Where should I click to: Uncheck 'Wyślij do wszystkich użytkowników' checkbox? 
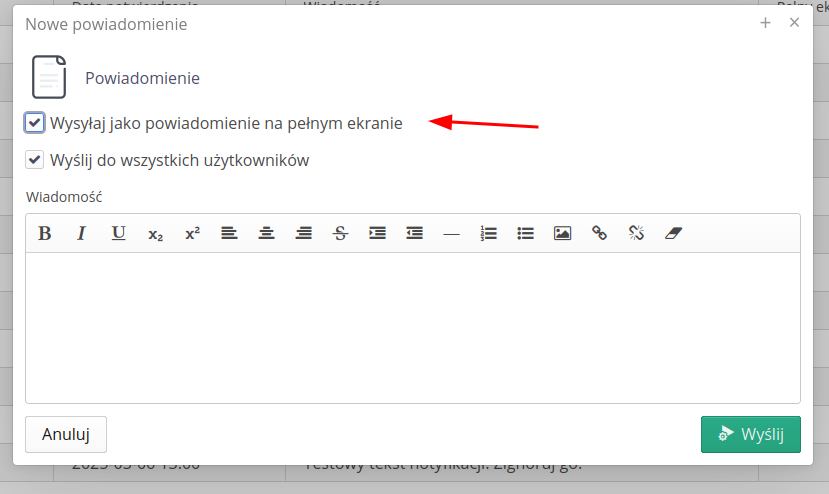click(x=35, y=160)
